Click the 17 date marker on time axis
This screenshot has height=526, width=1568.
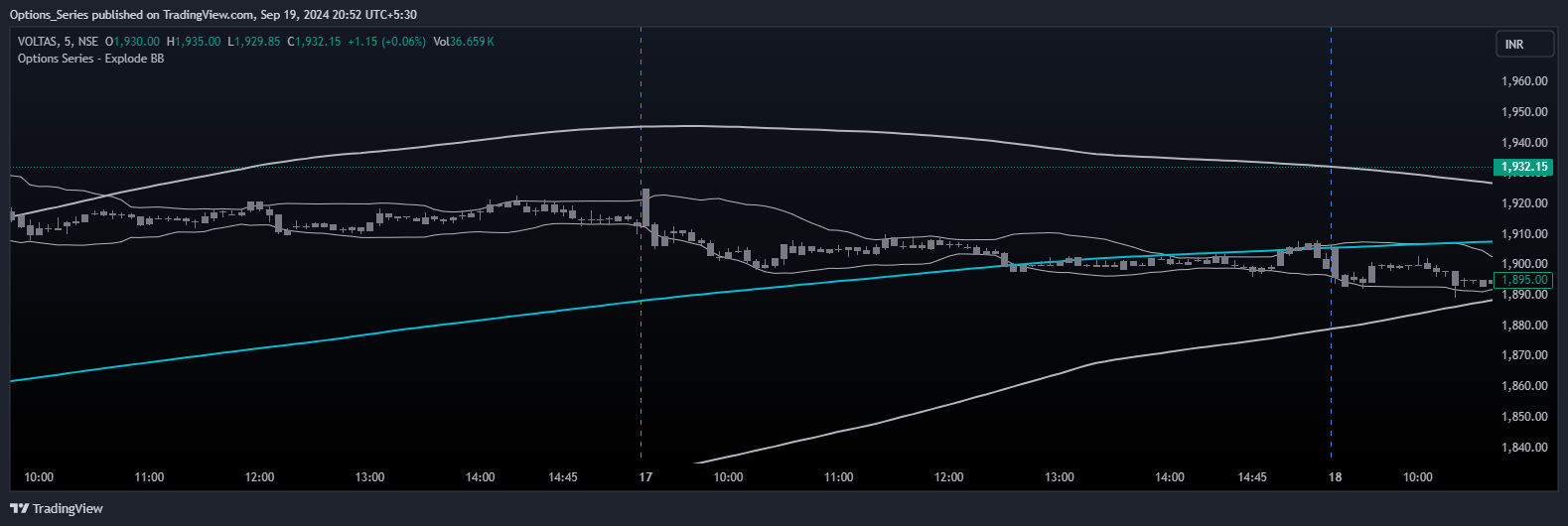[645, 477]
